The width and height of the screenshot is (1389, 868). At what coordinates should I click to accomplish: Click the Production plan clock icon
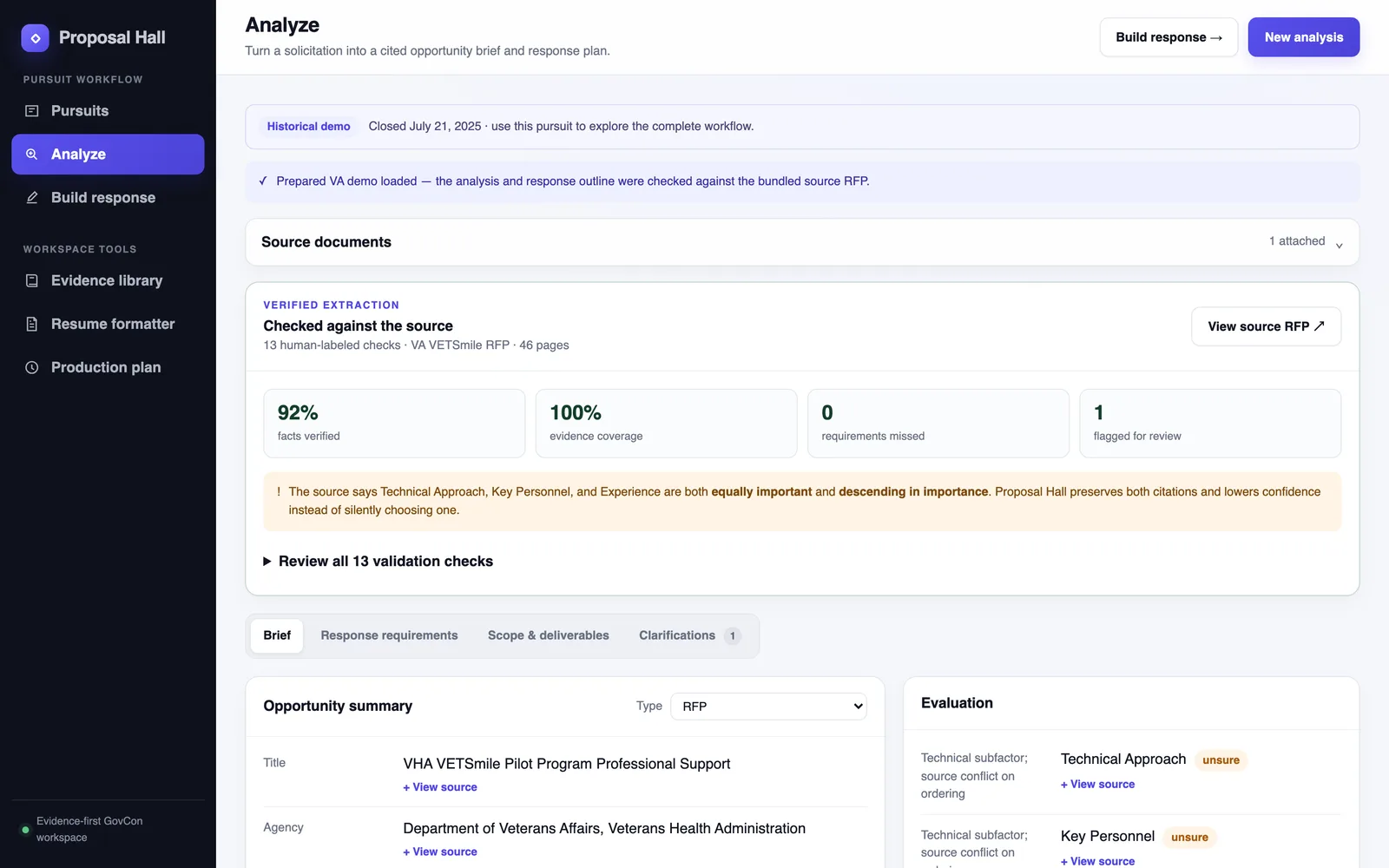(x=32, y=367)
